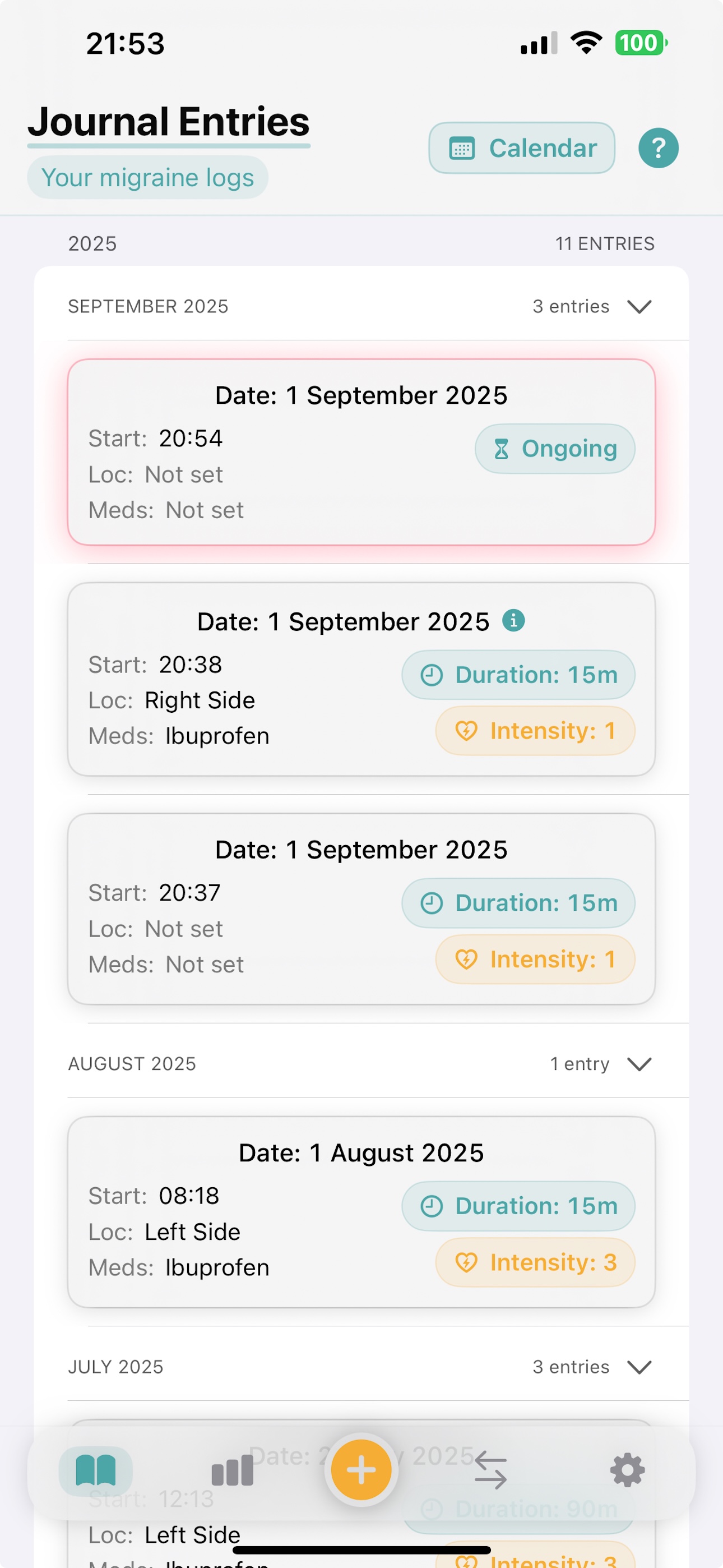This screenshot has width=723, height=1568.
Task: Collapse the September 2025 section chevron
Action: (639, 306)
